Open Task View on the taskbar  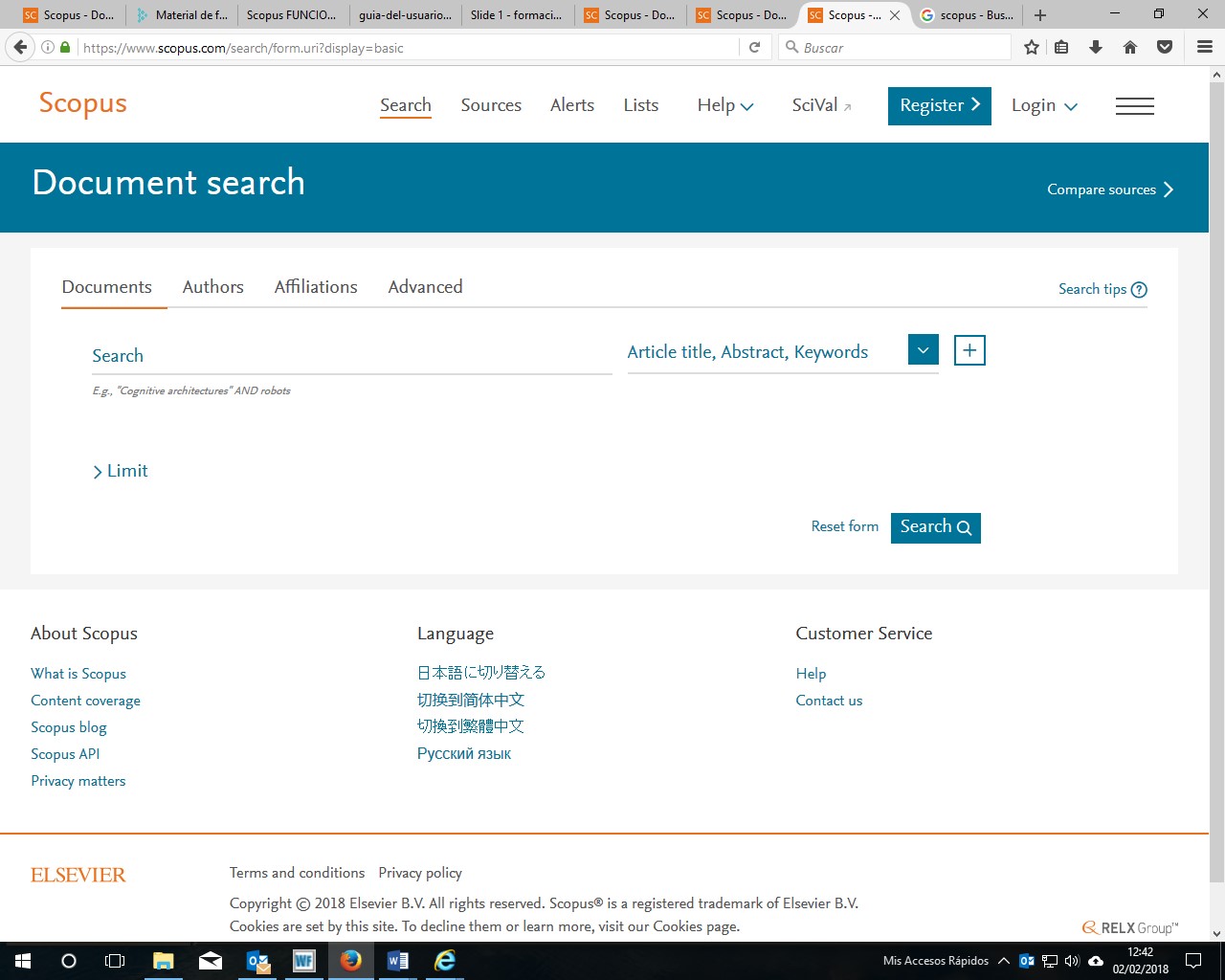tap(115, 961)
